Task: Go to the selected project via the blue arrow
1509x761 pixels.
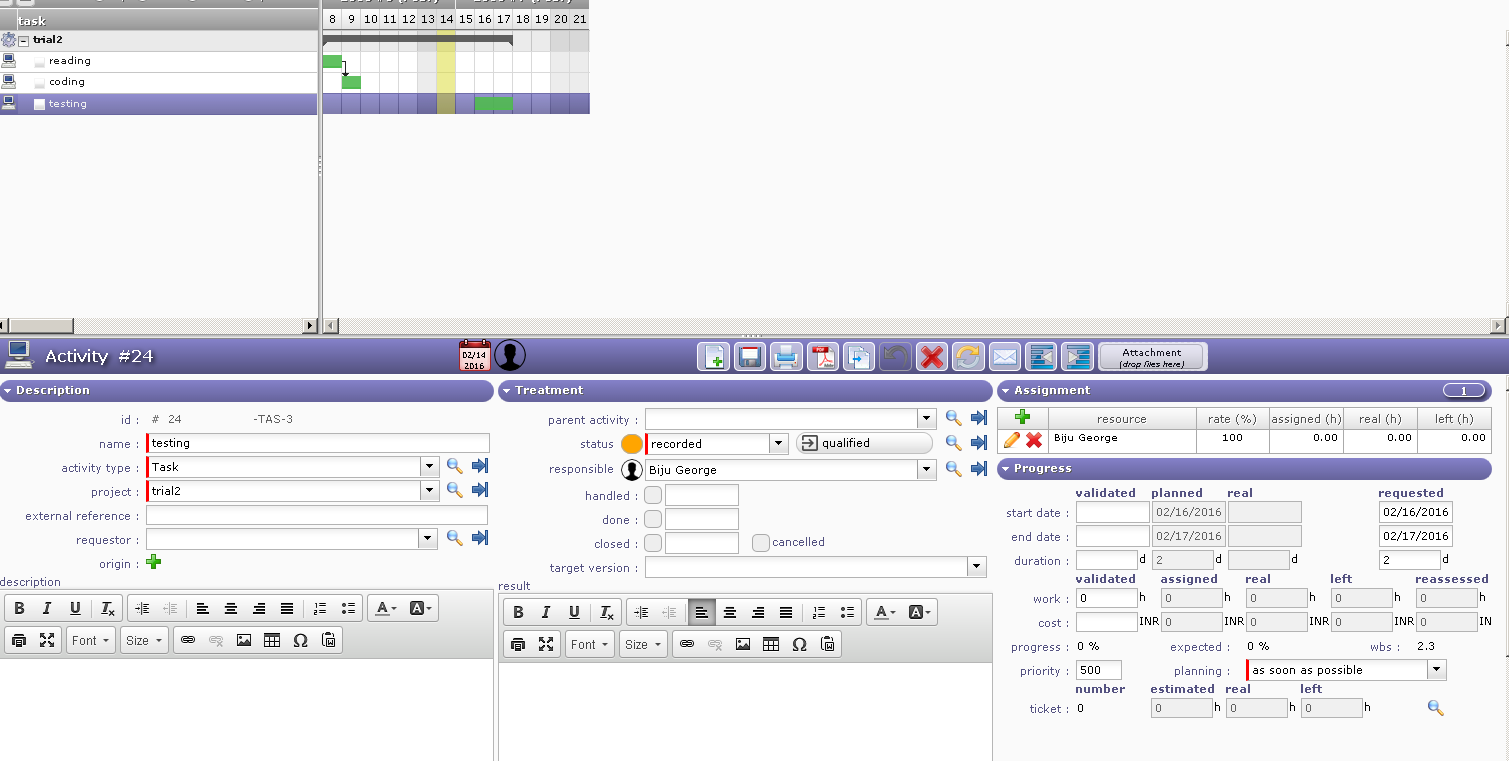Action: [480, 490]
